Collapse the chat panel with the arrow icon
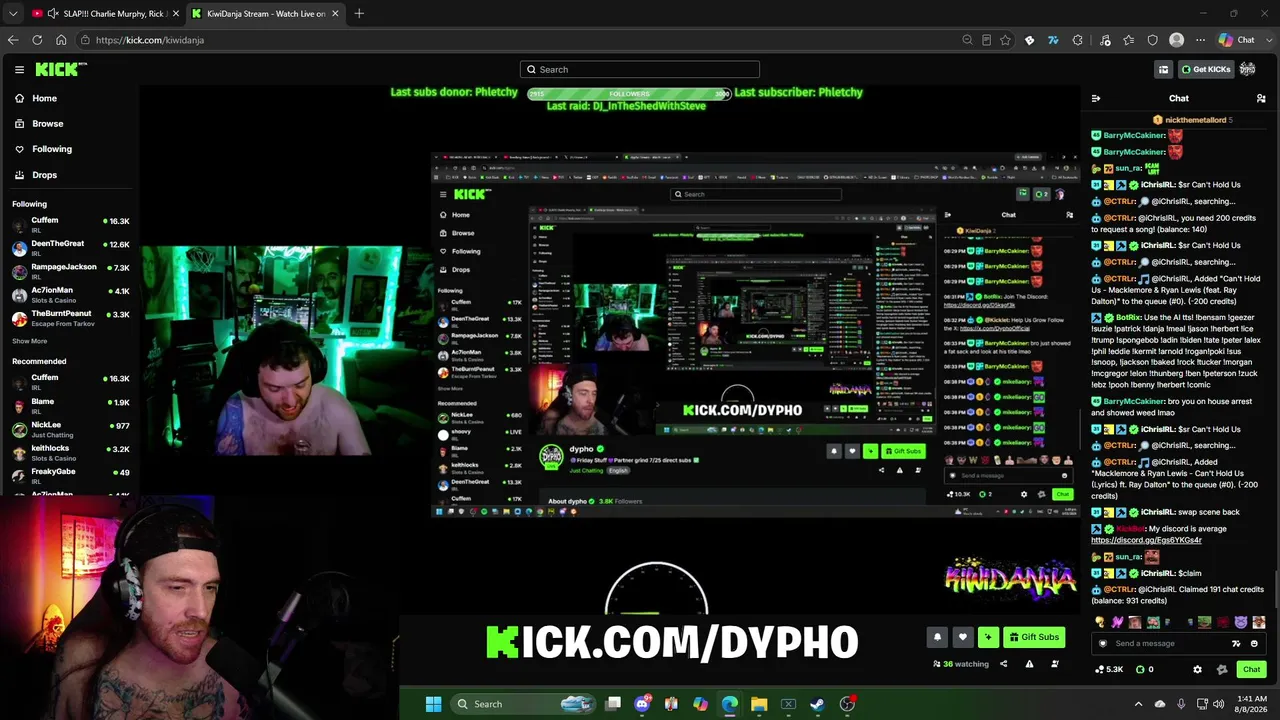The width and height of the screenshot is (1280, 720). coord(1096,98)
